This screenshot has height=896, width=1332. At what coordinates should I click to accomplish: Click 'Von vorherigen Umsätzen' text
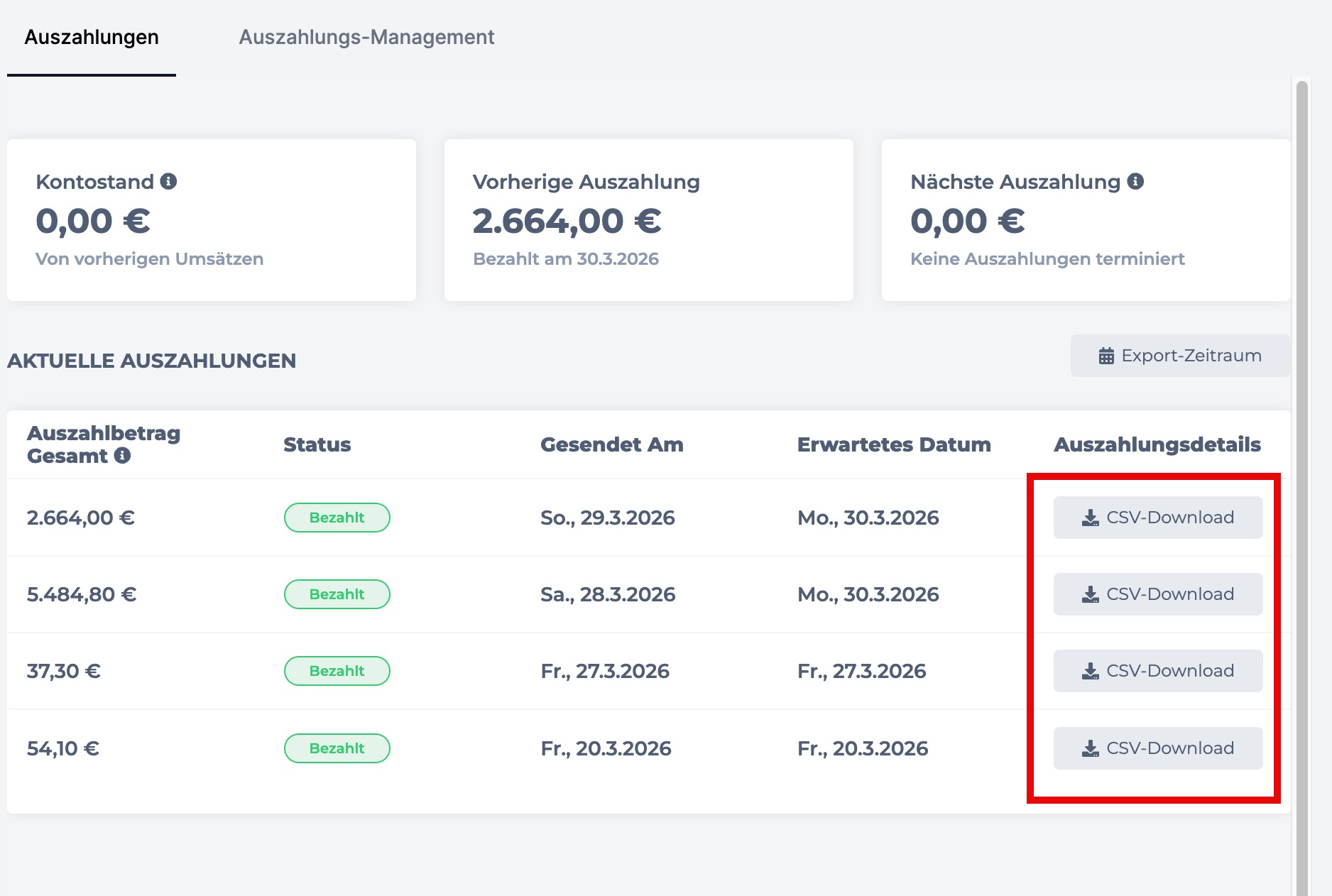(x=150, y=259)
